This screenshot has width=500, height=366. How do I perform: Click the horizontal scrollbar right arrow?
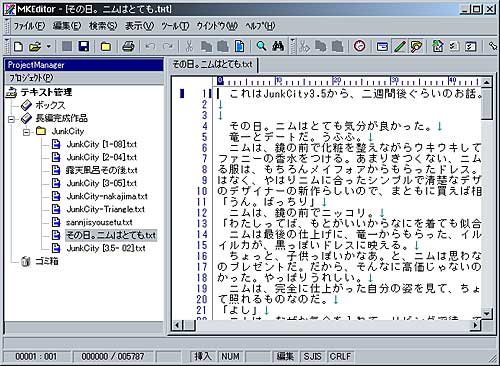(x=476, y=325)
